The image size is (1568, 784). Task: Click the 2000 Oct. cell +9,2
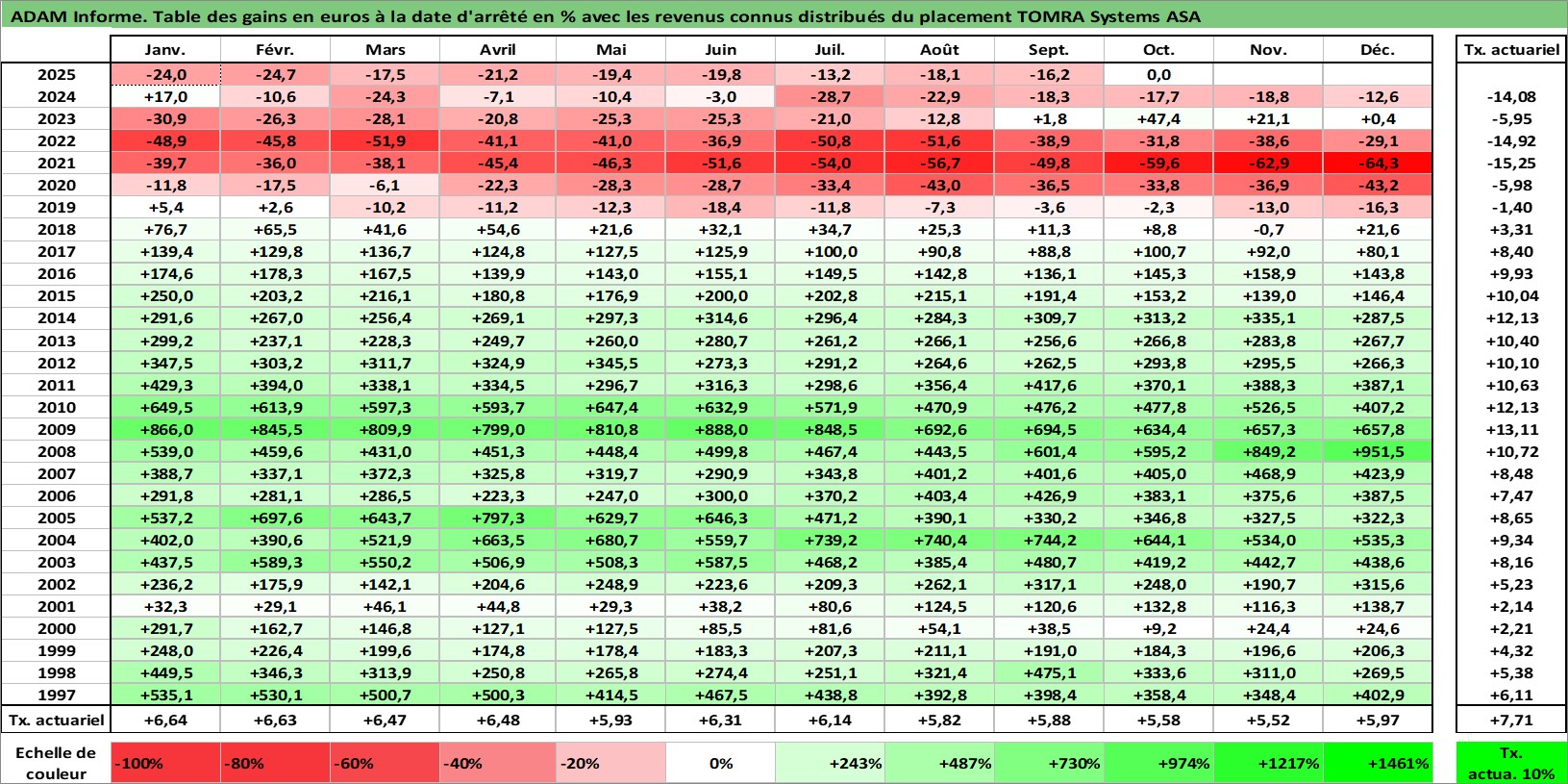pyautogui.click(x=1158, y=628)
